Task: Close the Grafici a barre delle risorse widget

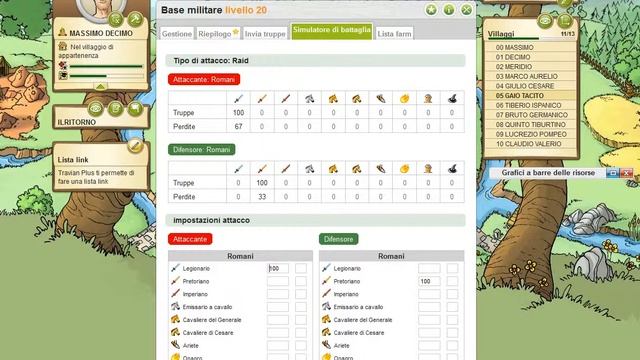Action: 627,173
